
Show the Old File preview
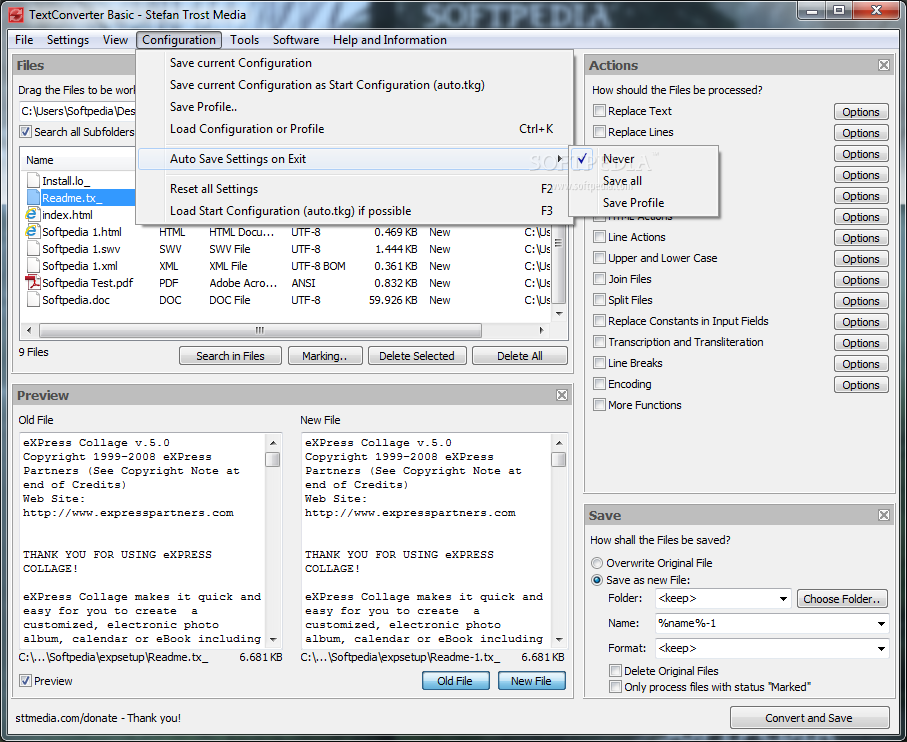coord(455,681)
